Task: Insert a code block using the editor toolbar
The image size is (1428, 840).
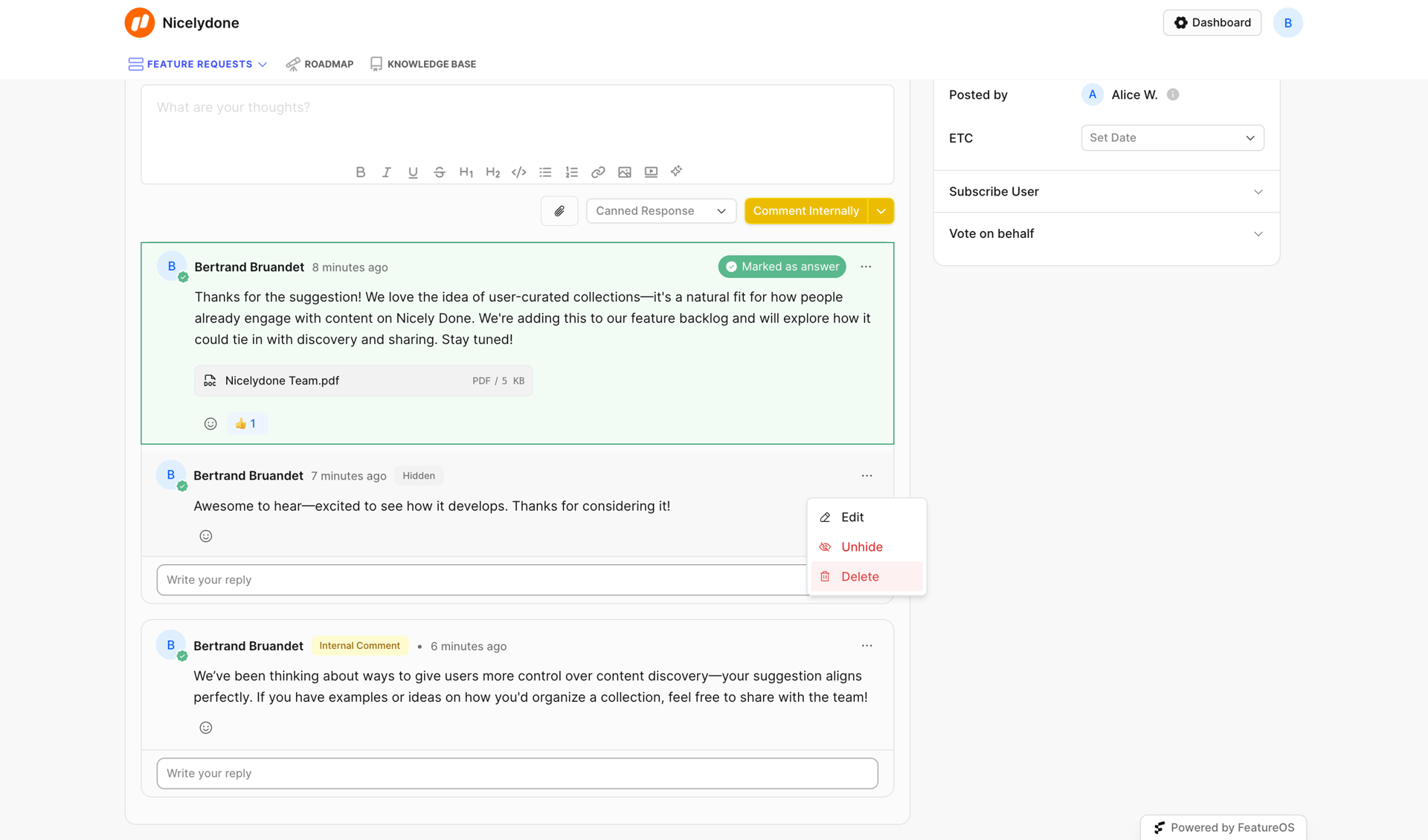Action: [519, 172]
